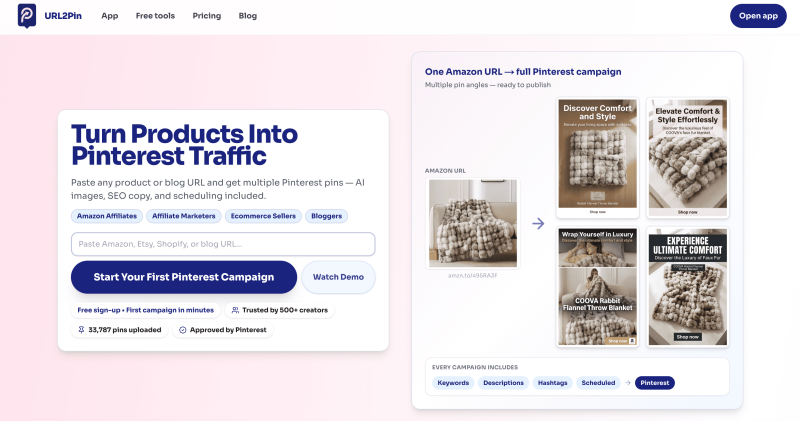This screenshot has height=421, width=800.
Task: Select the Ecommerce Sellers tag
Action: (263, 216)
